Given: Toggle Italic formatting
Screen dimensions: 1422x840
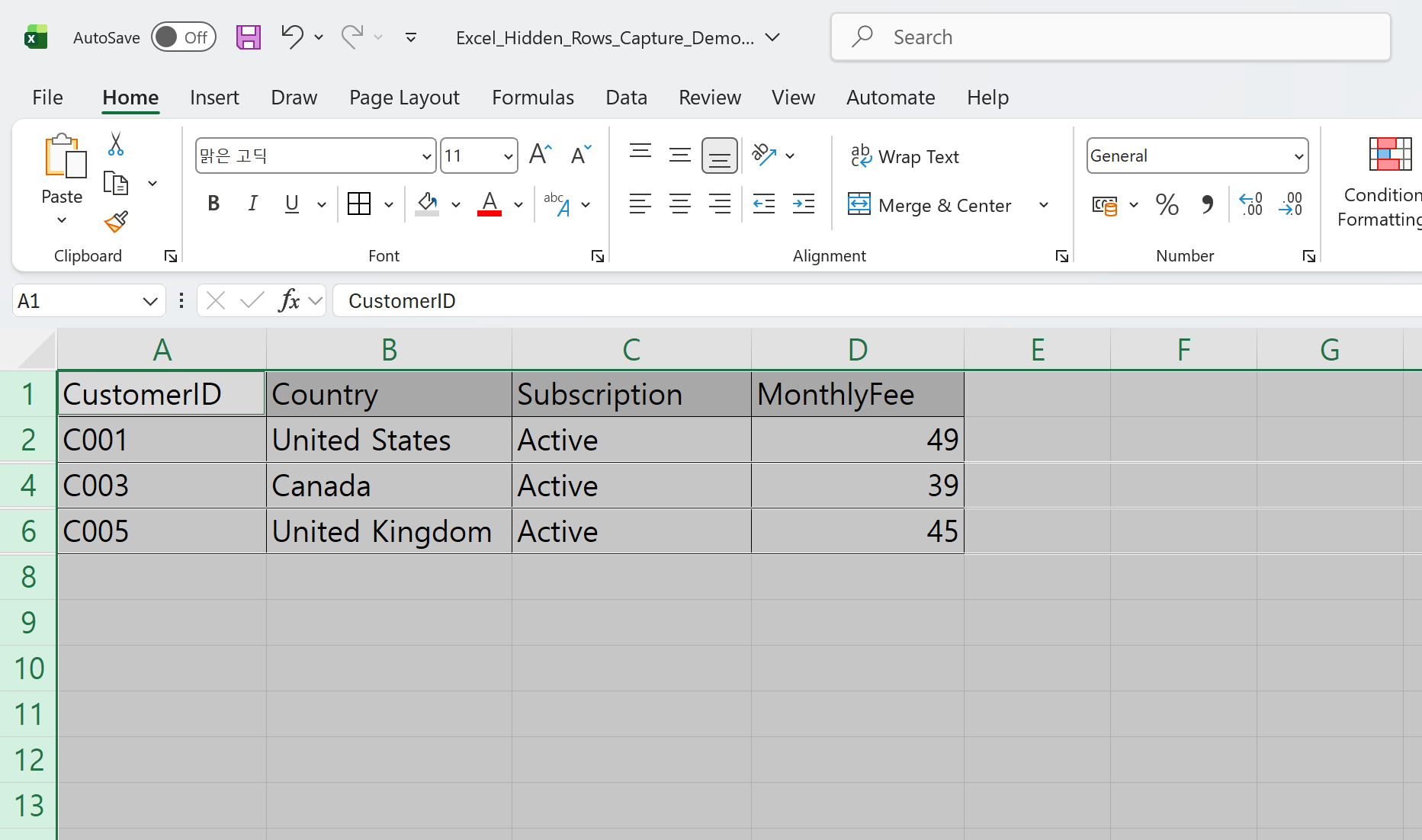Looking at the screenshot, I should pyautogui.click(x=252, y=204).
